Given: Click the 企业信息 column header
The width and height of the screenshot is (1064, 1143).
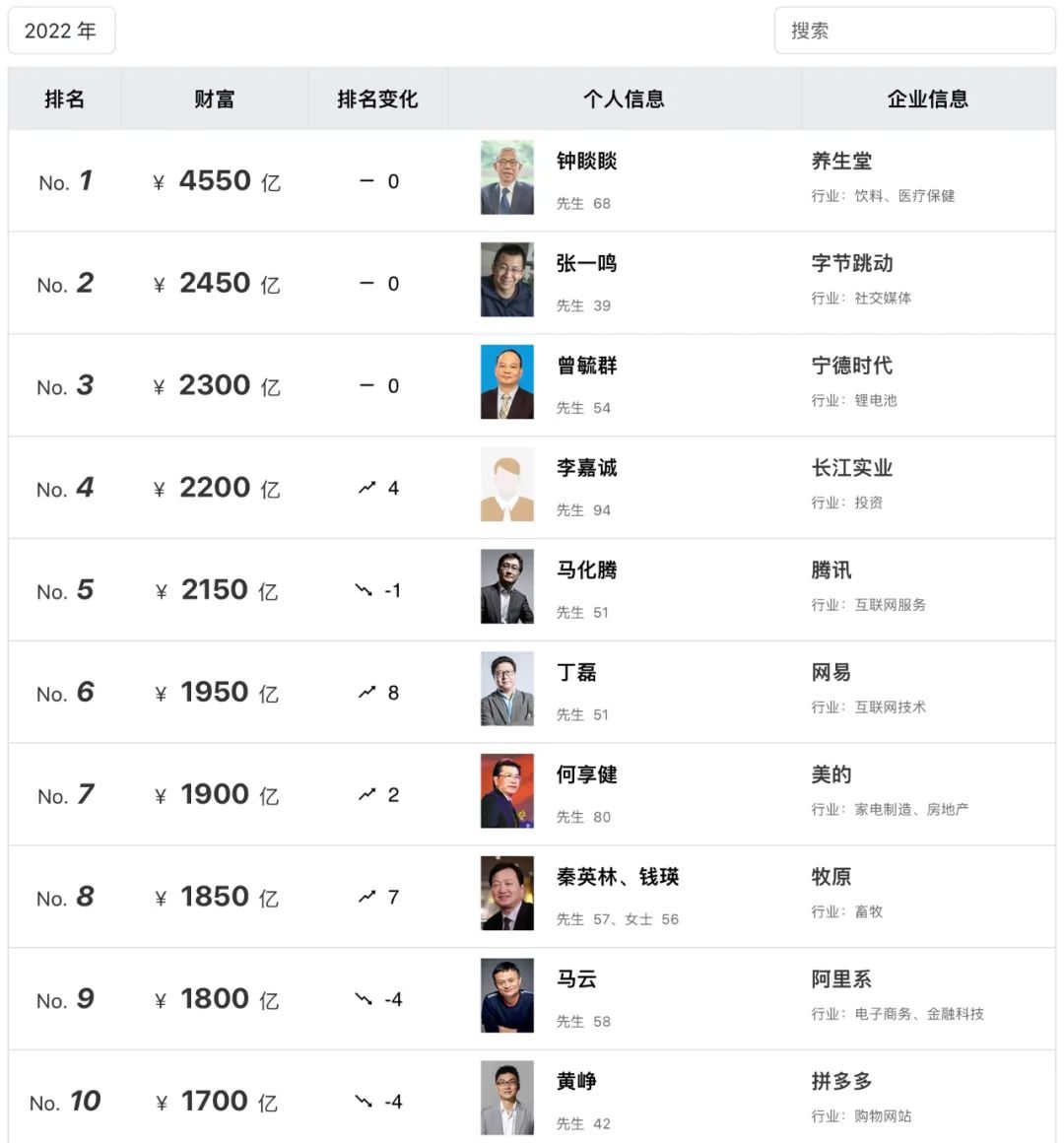Looking at the screenshot, I should coord(928,100).
